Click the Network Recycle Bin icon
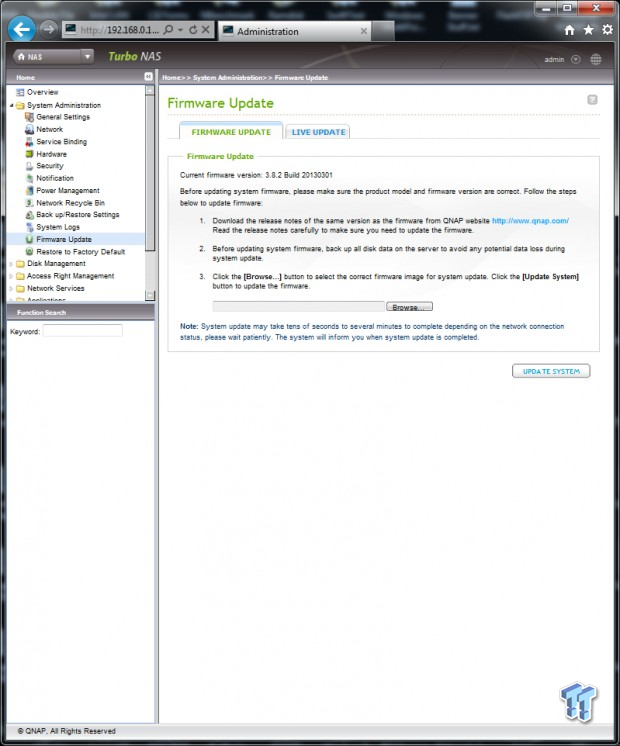Image resolution: width=620 pixels, height=746 pixels. [29, 203]
